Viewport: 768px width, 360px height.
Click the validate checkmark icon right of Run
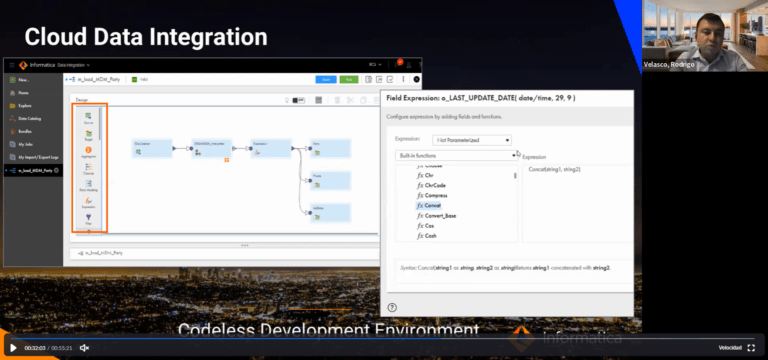tap(390, 79)
